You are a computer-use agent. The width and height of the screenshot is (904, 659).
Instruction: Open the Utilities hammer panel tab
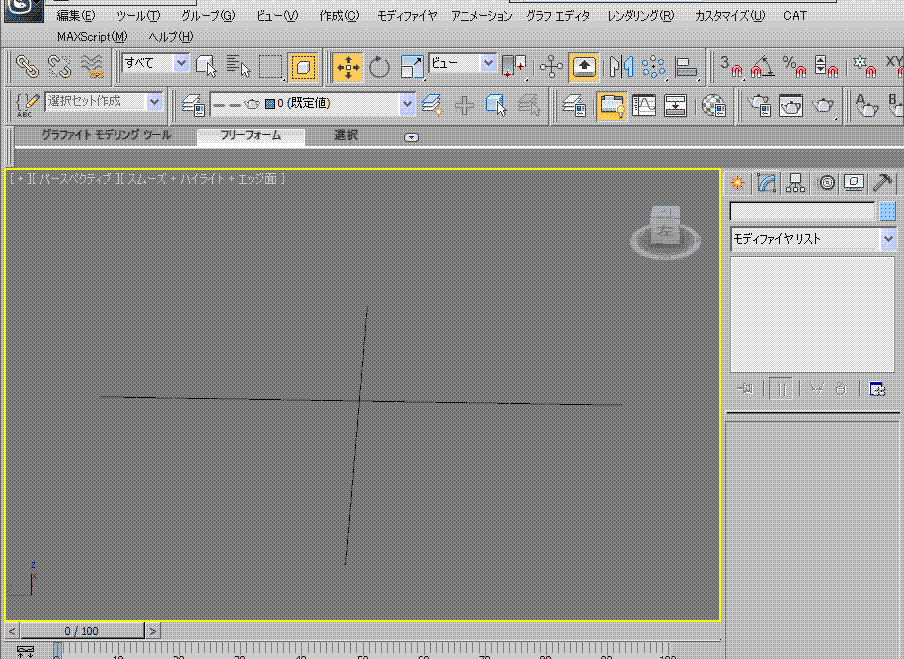point(882,183)
